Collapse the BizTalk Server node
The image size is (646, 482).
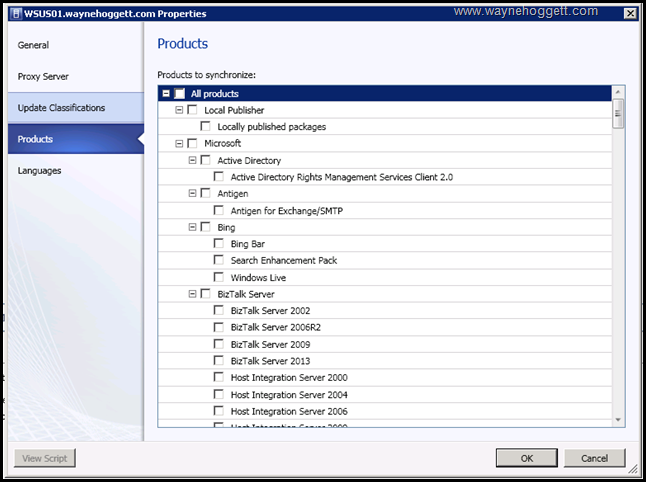pos(192,294)
